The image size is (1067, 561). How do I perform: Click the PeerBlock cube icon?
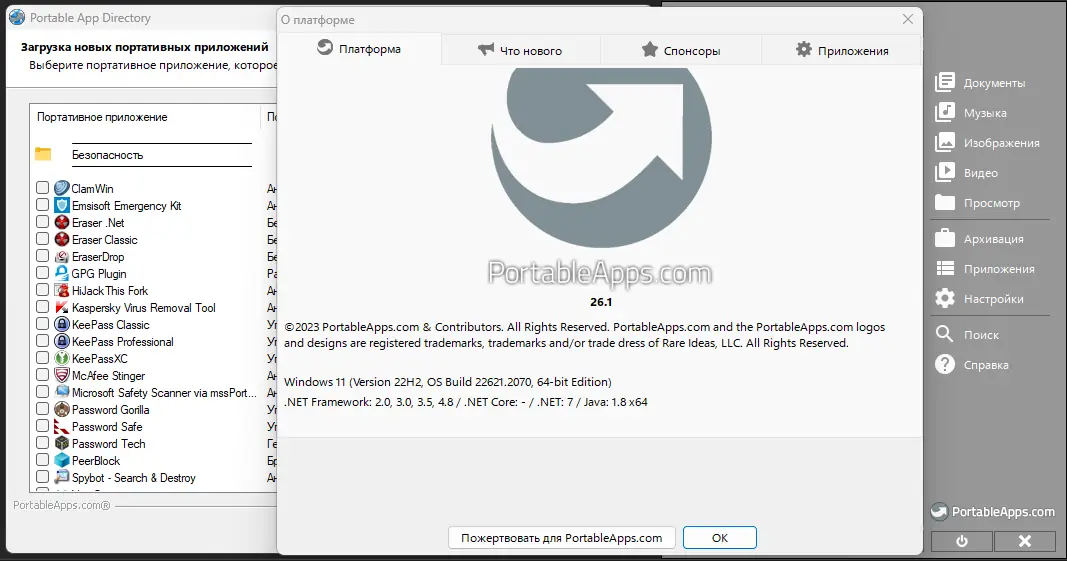62,460
